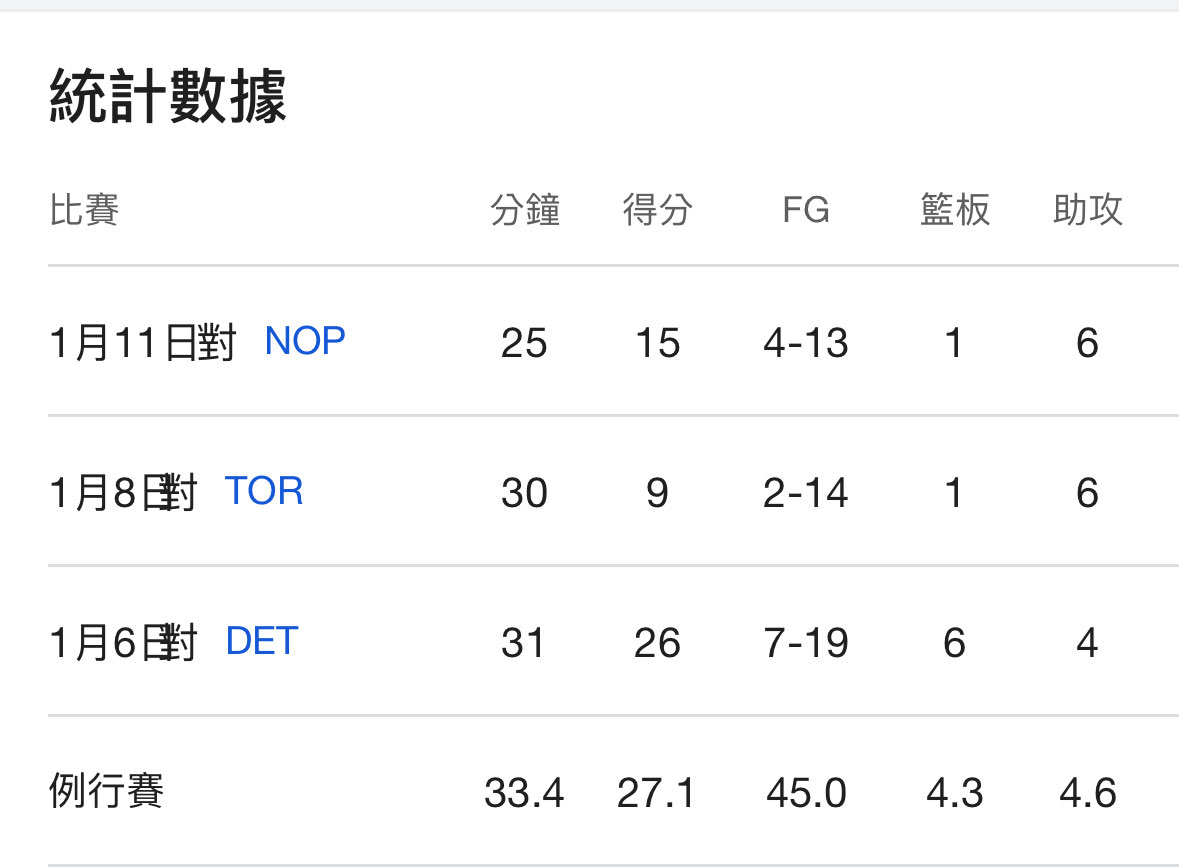Viewport: 1179px width, 868px height.
Task: Open the DET team link
Action: [x=262, y=641]
